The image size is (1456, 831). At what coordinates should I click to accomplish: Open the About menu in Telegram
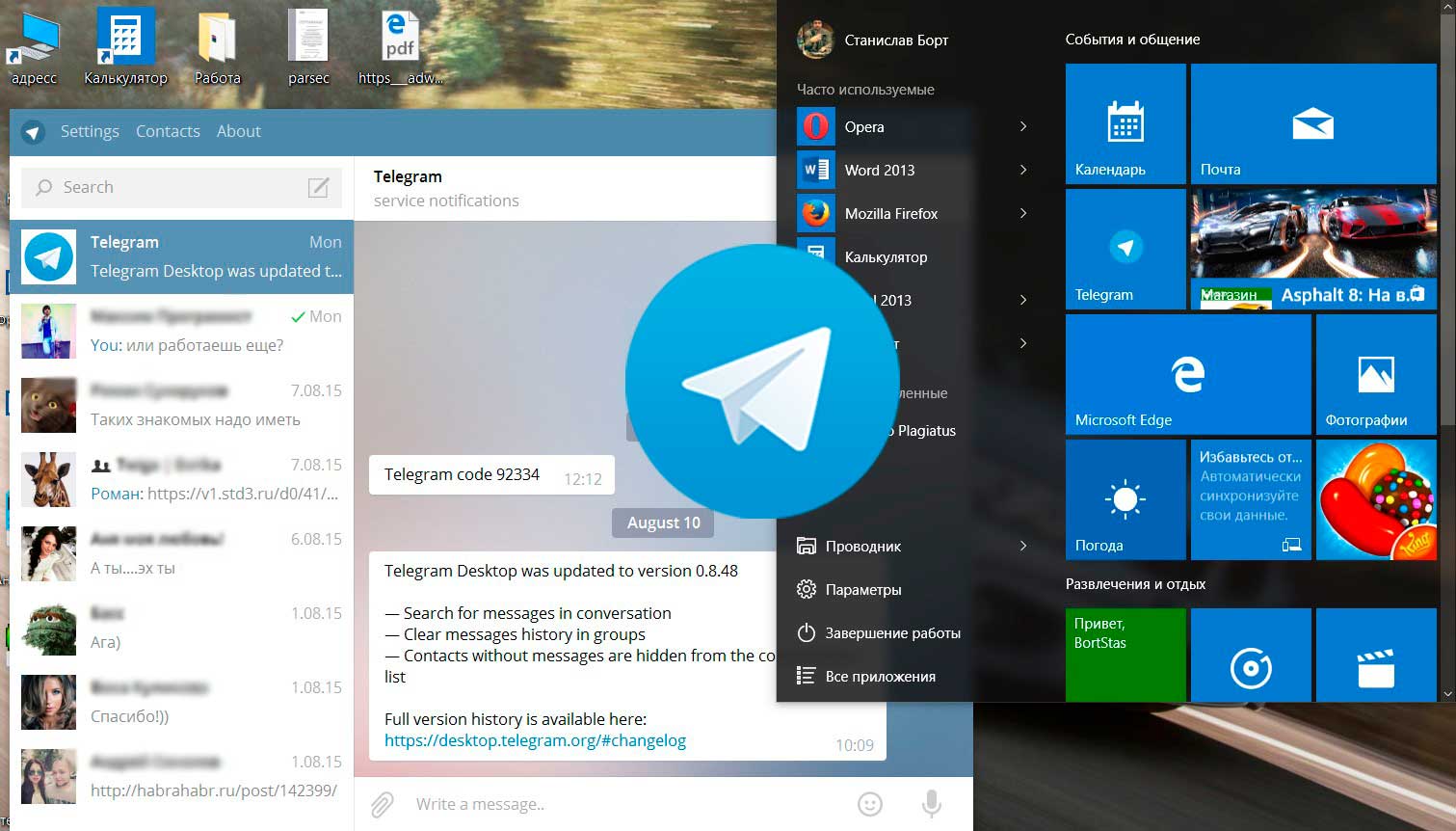[239, 131]
